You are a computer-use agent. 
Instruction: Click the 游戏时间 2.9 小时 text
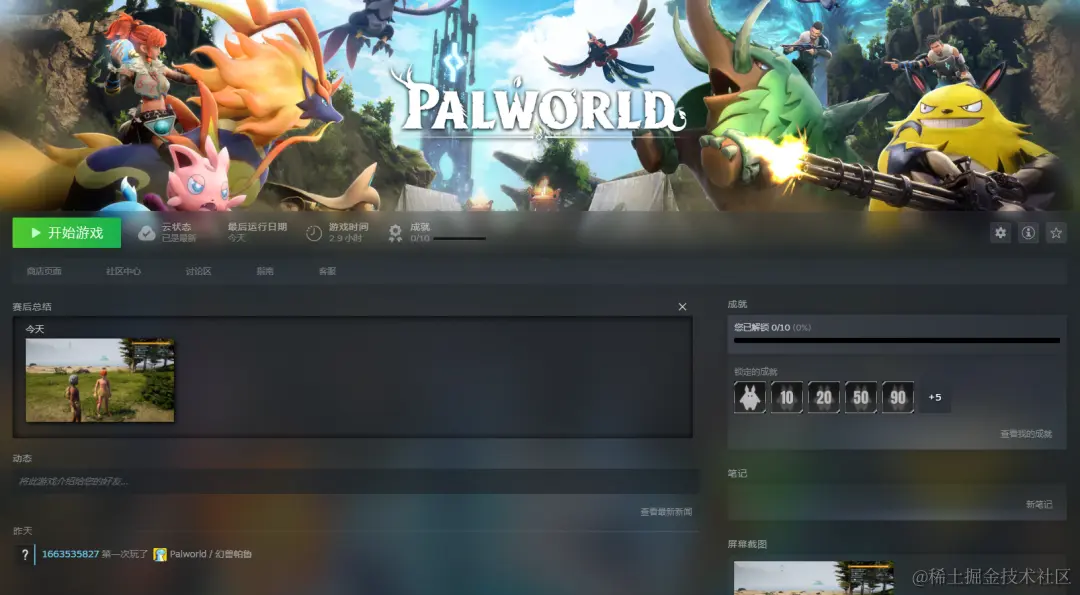click(349, 232)
